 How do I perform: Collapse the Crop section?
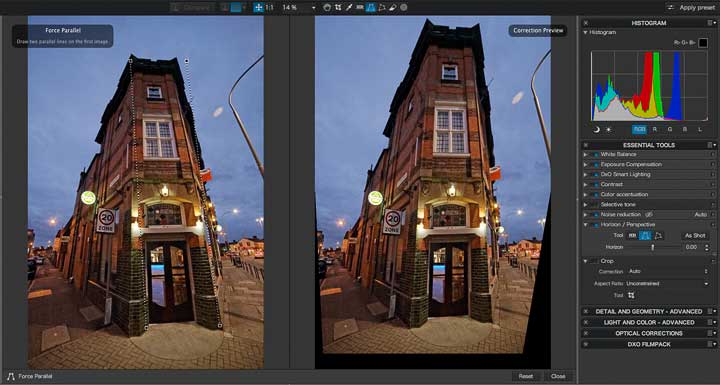pyautogui.click(x=585, y=261)
